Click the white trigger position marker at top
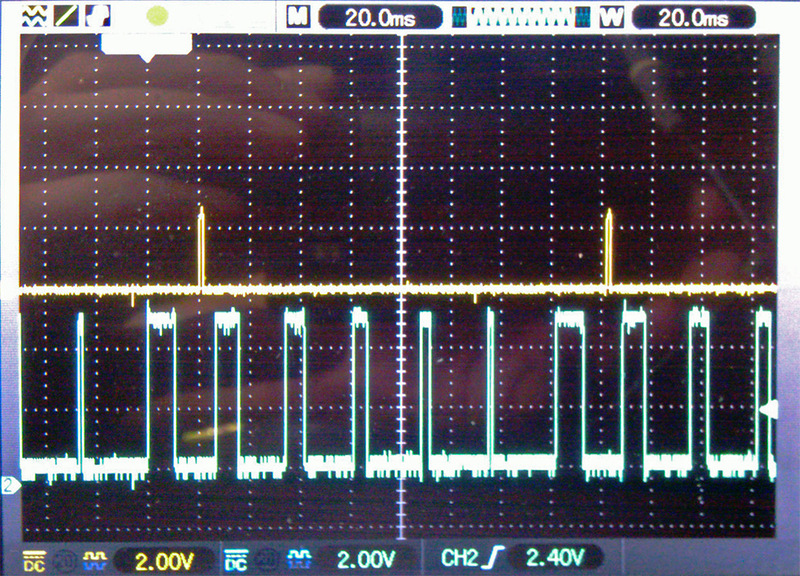Viewport: 800px width, 576px height. coord(147,46)
